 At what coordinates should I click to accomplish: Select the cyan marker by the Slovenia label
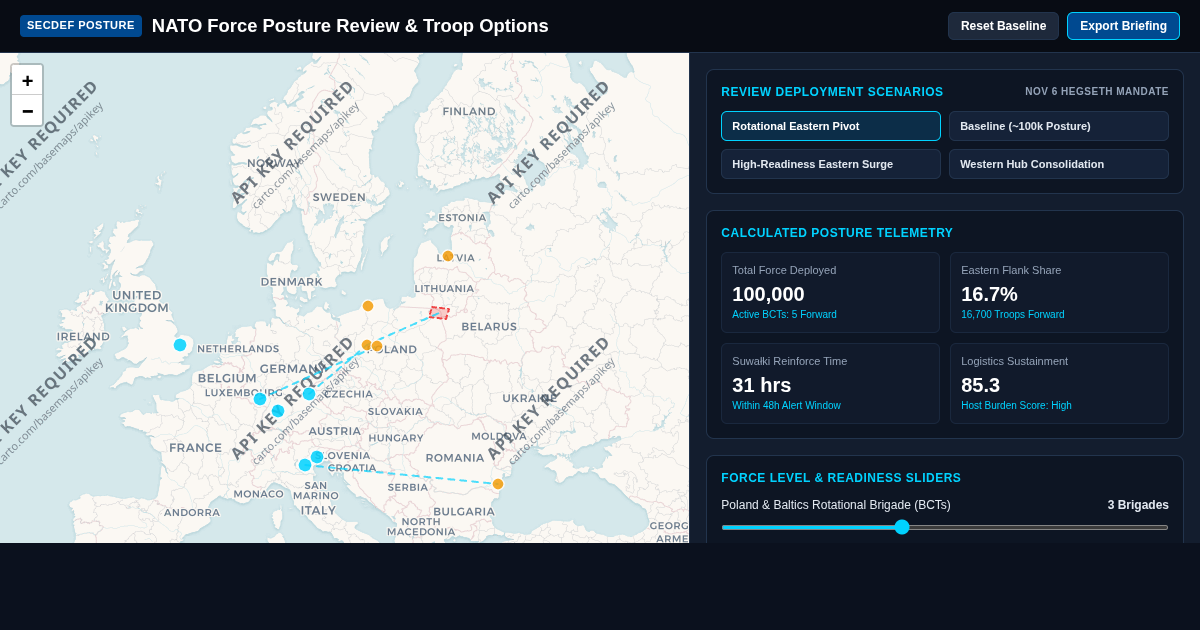pyautogui.click(x=317, y=457)
